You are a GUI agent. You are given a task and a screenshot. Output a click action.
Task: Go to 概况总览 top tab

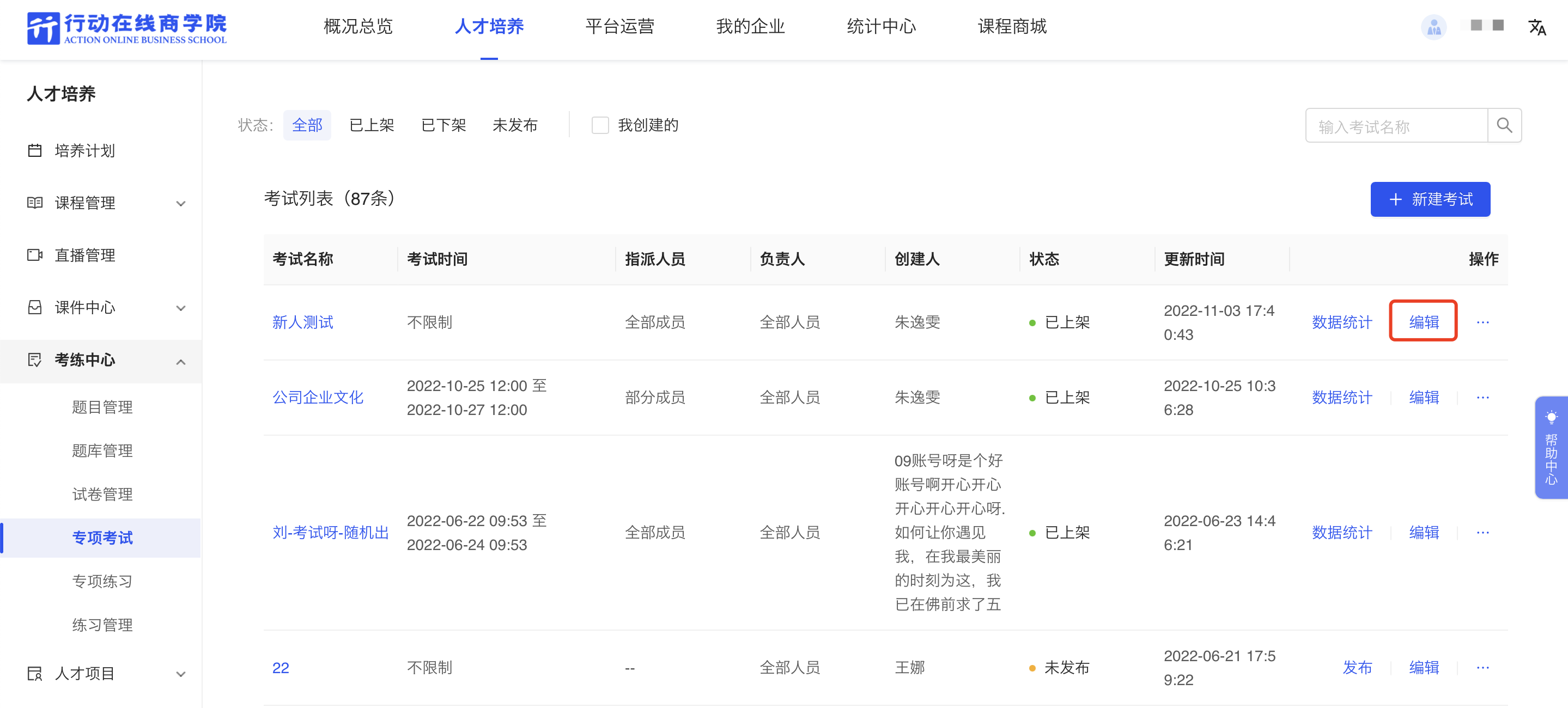[358, 26]
